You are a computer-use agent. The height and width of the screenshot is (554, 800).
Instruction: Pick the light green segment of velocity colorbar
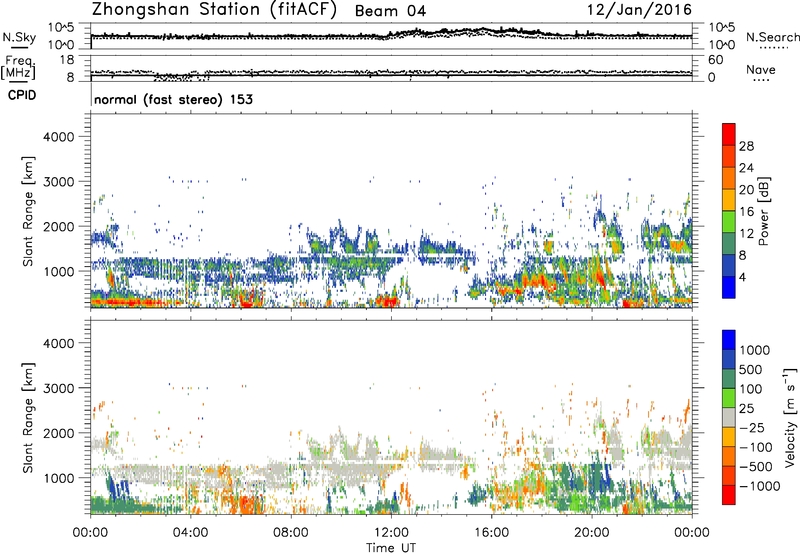[x=729, y=398]
